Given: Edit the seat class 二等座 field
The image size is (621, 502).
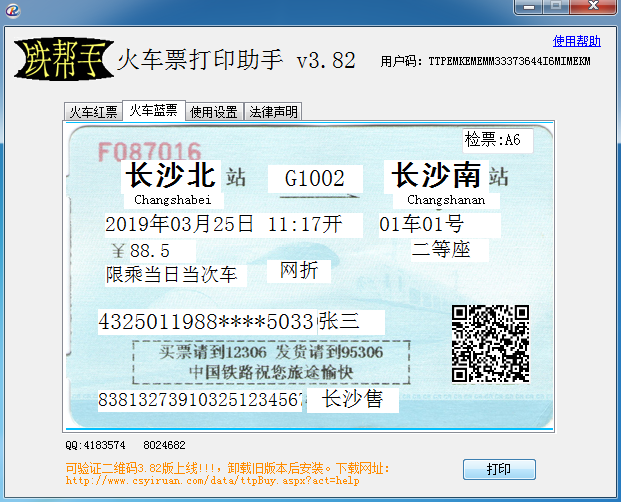Looking at the screenshot, I should pyautogui.click(x=450, y=250).
